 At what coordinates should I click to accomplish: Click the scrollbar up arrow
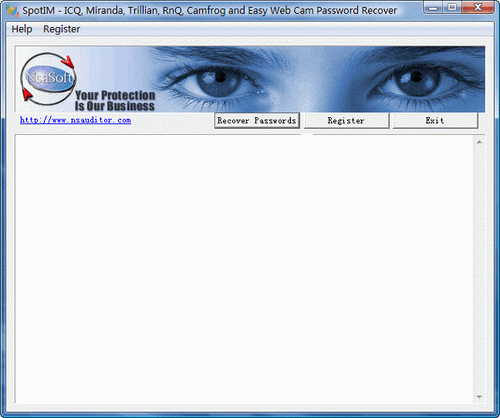click(479, 142)
